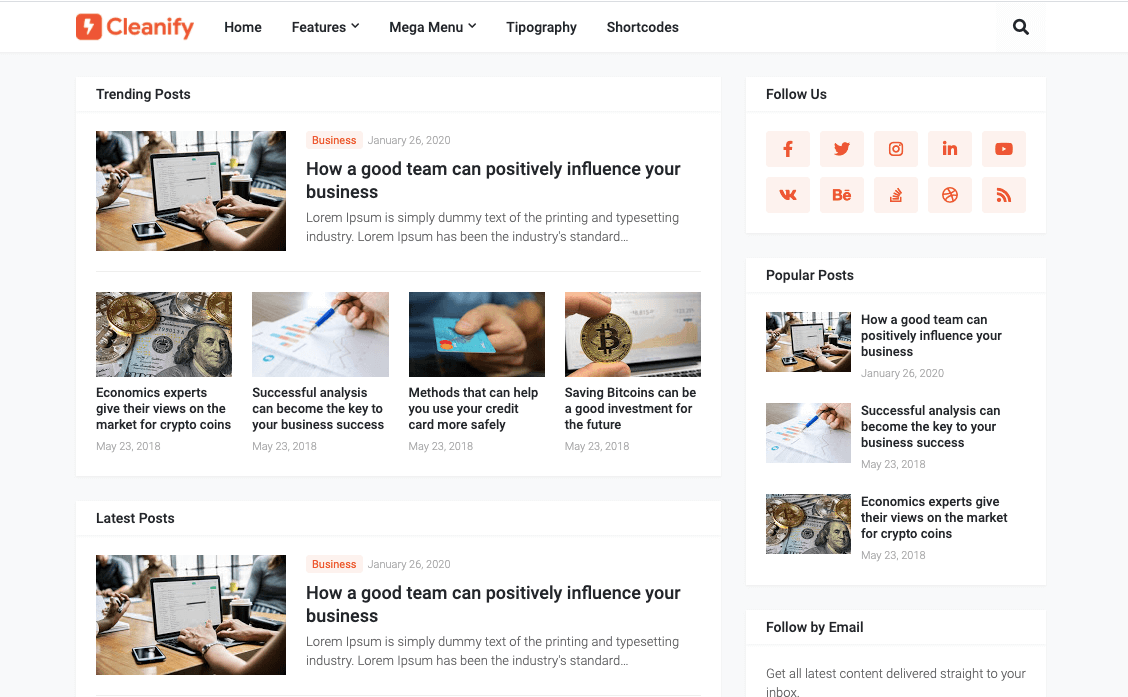Open the Twitter follow icon
Viewport: 1128px width, 697px height.
point(842,149)
